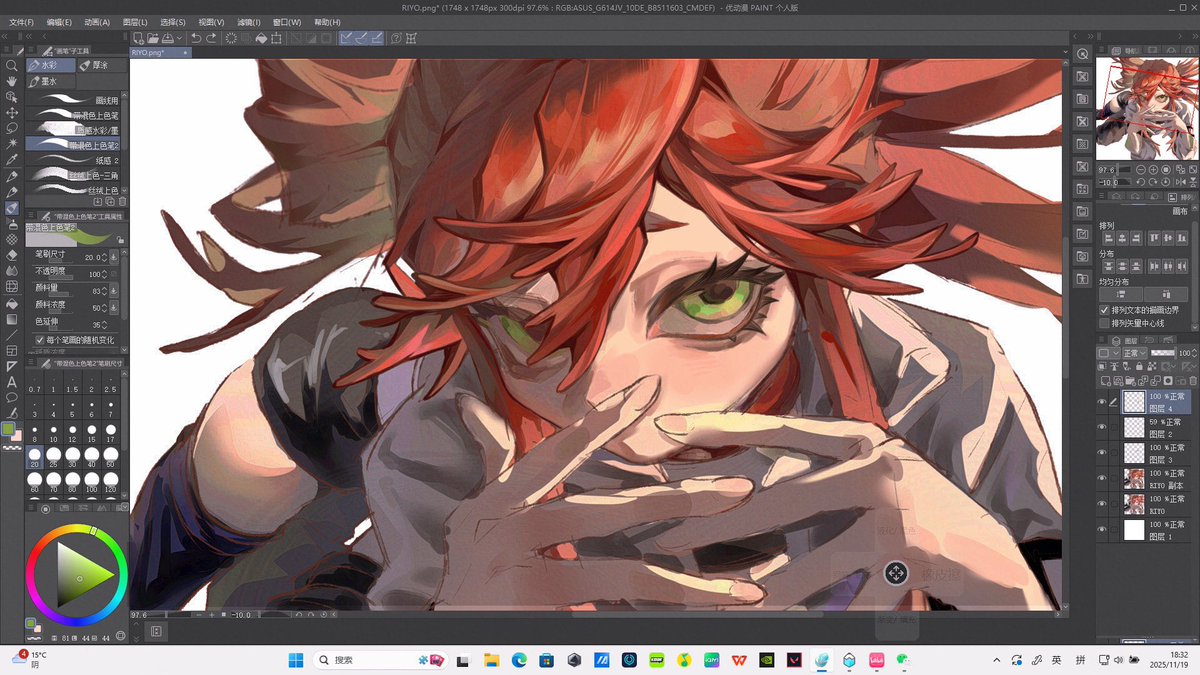Click the layer opacity slider
Image resolution: width=1200 pixels, height=675 pixels.
pyautogui.click(x=1162, y=353)
